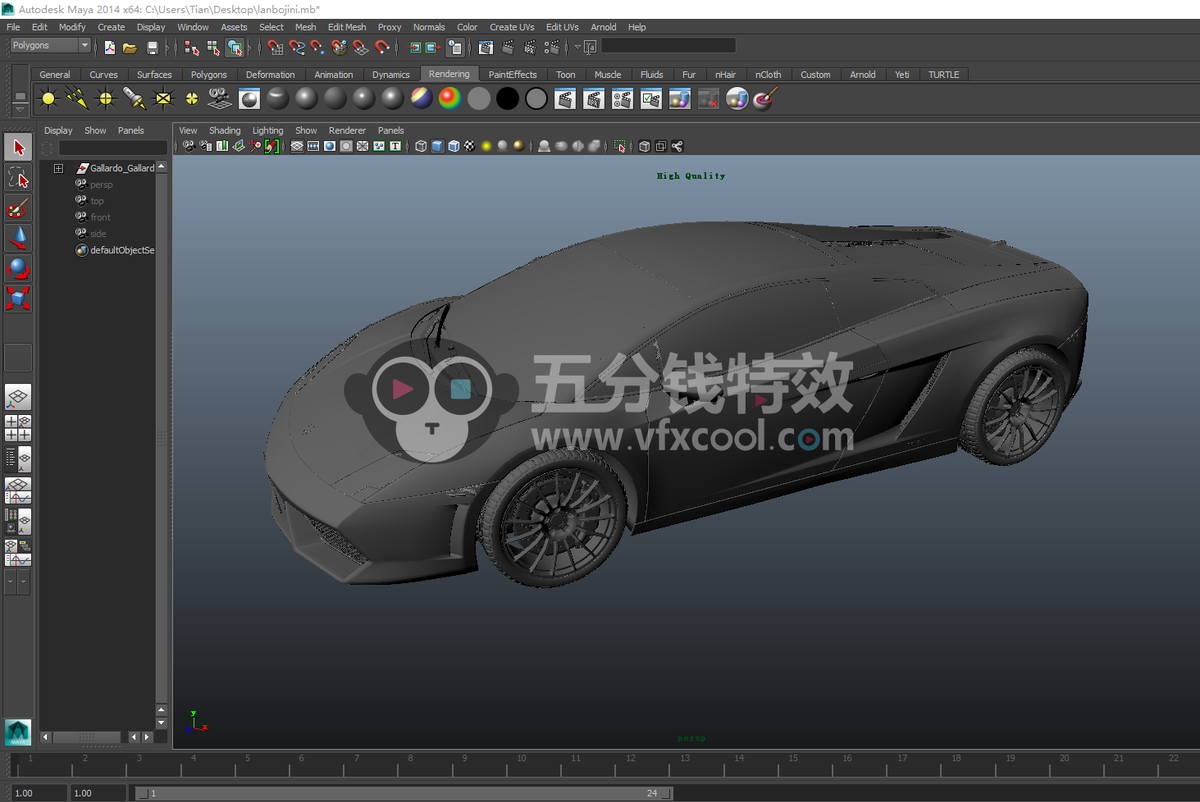Toggle wireframe on shaded in viewport
This screenshot has height=802, width=1200.
(453, 146)
